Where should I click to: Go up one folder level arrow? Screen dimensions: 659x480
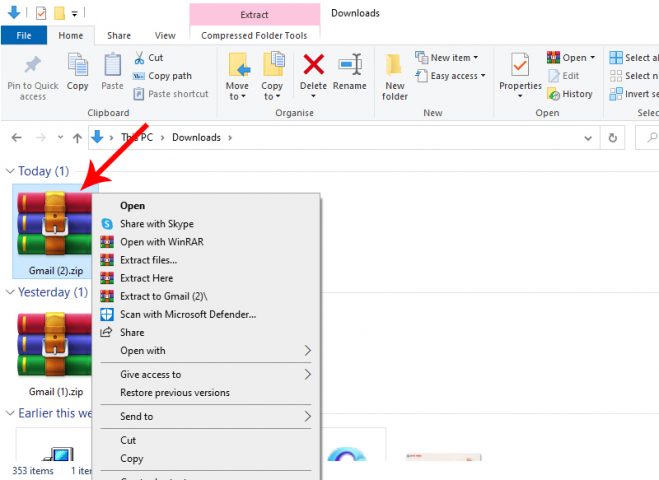(x=77, y=137)
